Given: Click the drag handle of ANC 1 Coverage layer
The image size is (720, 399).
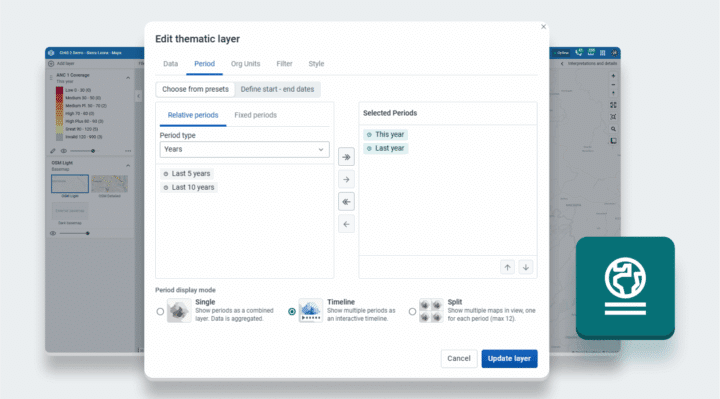Looking at the screenshot, I should [x=51, y=78].
